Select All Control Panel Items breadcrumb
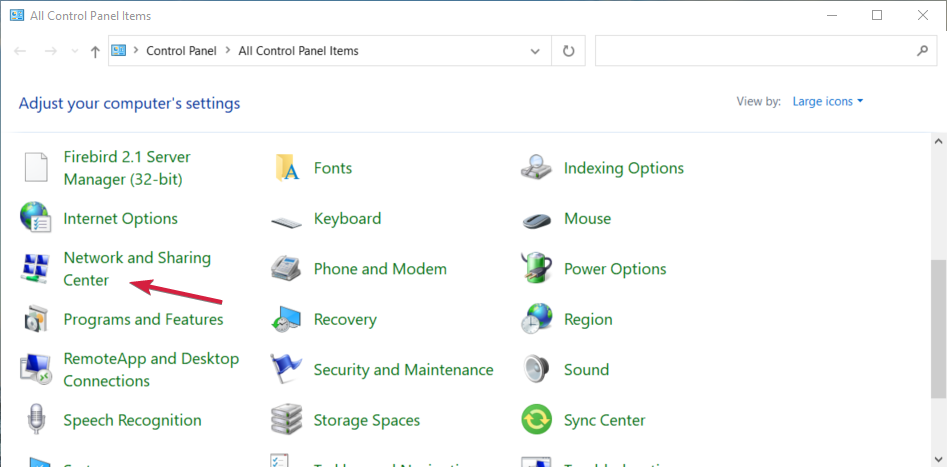The height and width of the screenshot is (467, 947). click(x=298, y=51)
